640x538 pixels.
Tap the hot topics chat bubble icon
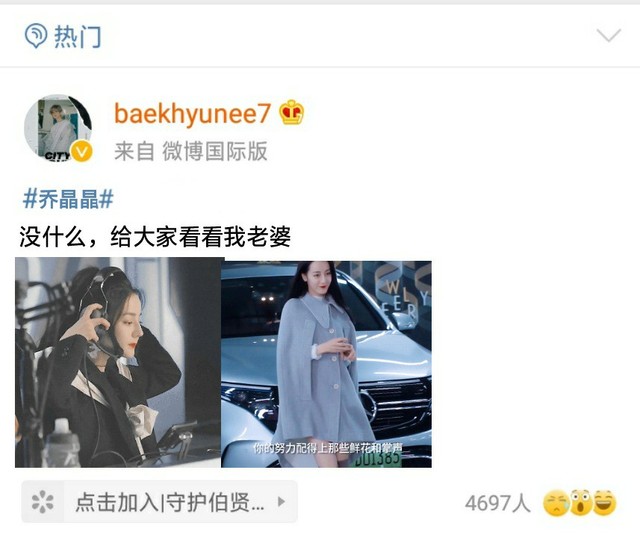click(x=36, y=36)
